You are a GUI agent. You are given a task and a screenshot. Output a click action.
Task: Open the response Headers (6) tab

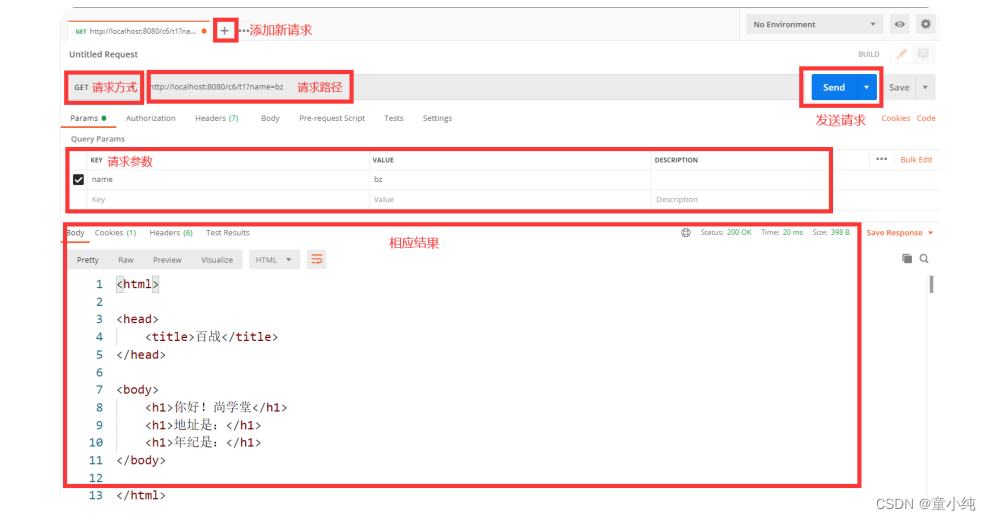click(x=171, y=233)
